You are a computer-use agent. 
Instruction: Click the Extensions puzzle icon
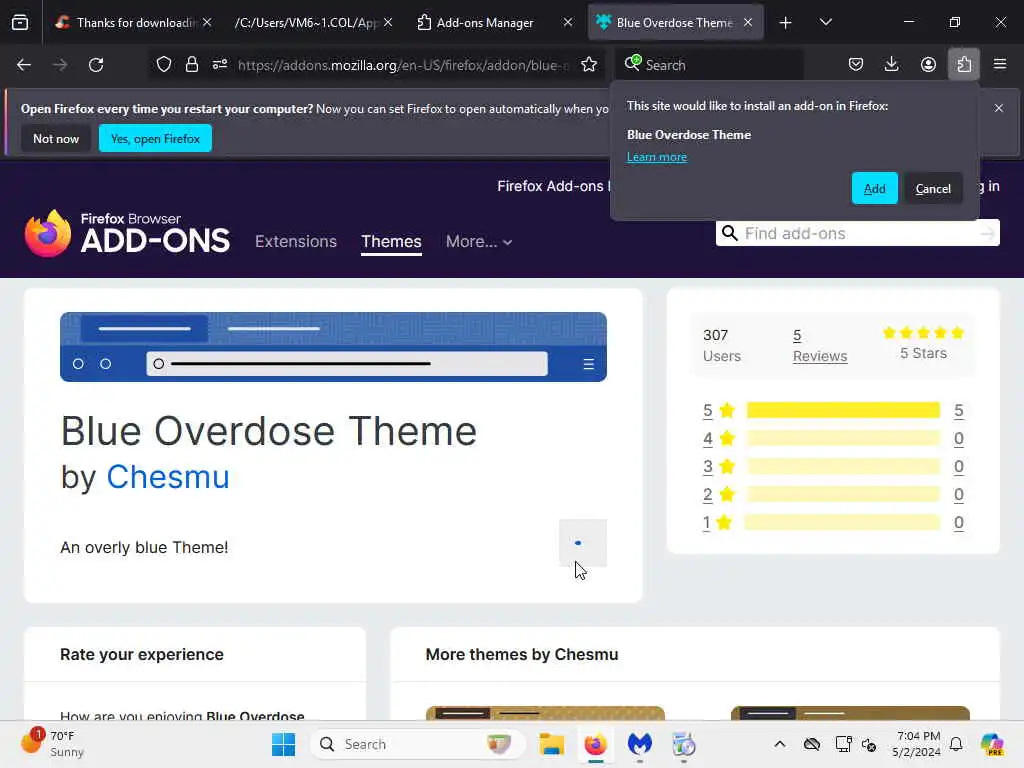(x=964, y=65)
